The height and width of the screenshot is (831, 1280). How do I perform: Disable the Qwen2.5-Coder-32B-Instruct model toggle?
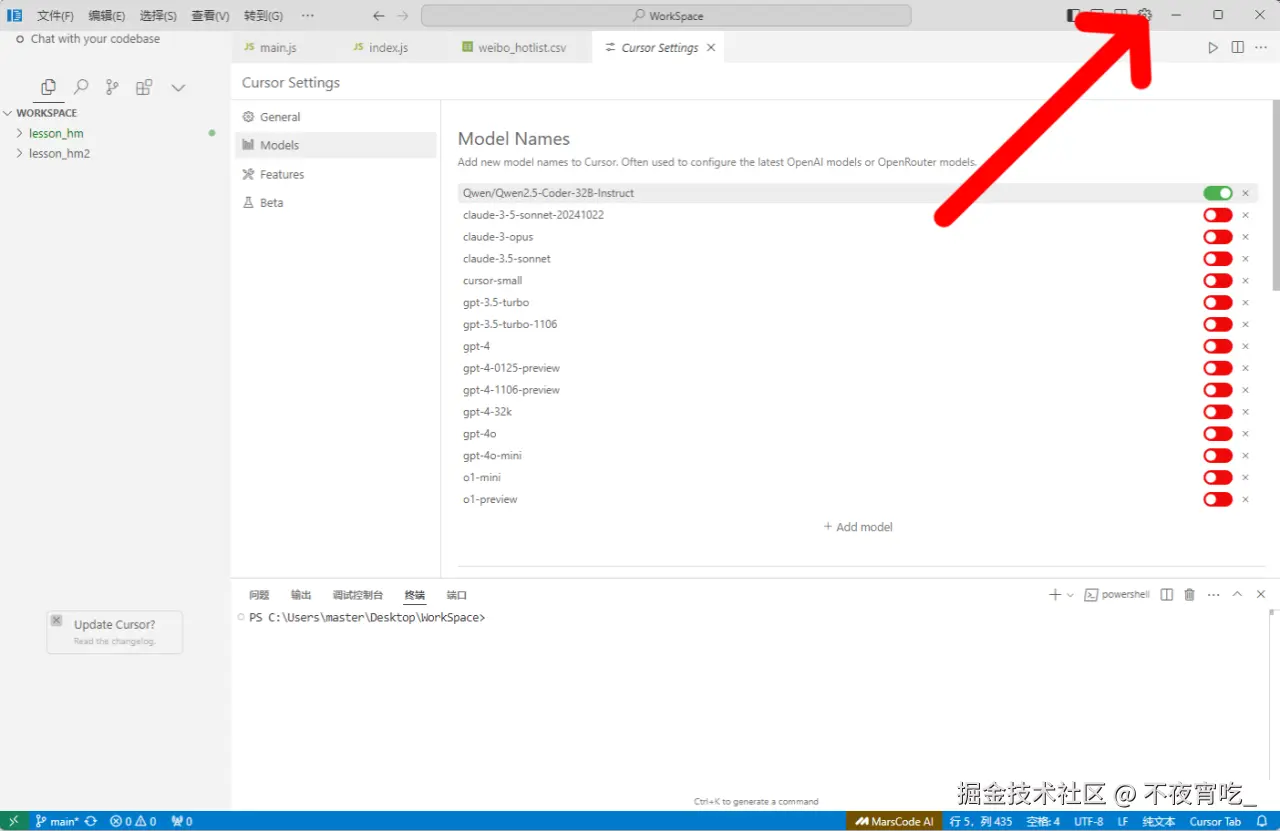1218,193
